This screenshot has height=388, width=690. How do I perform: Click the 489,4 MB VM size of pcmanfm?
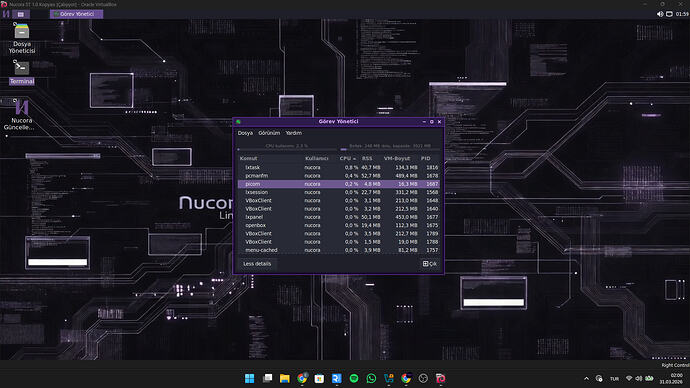(406, 176)
